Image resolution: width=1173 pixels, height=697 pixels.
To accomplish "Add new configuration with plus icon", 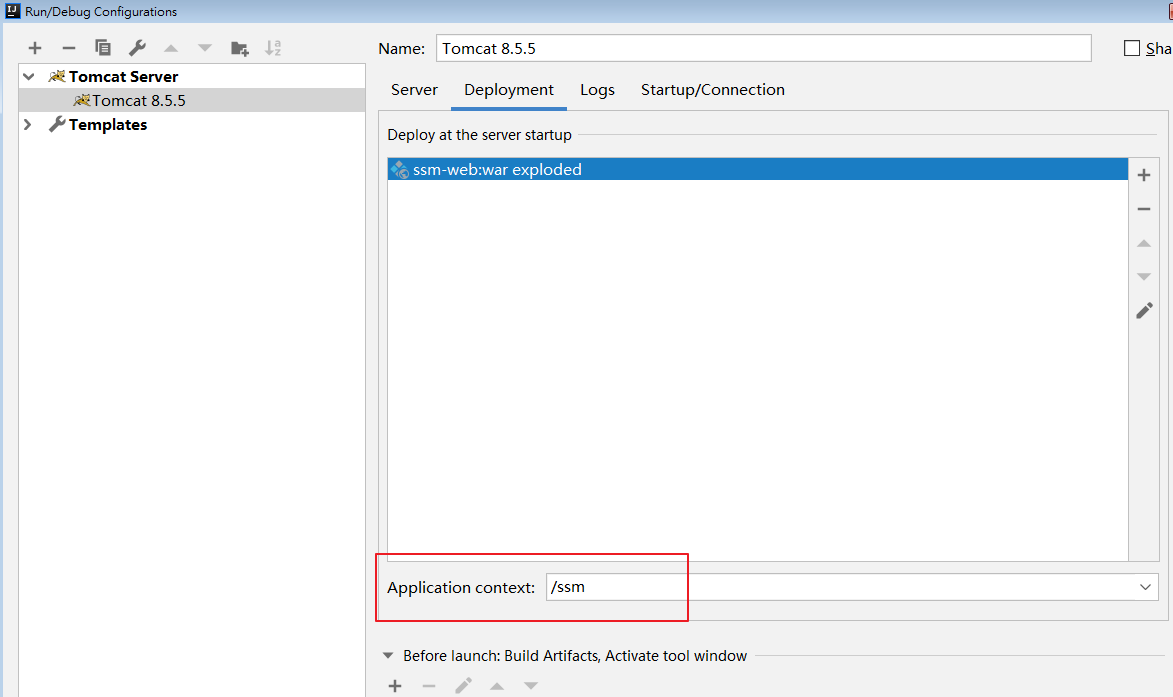I will [34, 48].
